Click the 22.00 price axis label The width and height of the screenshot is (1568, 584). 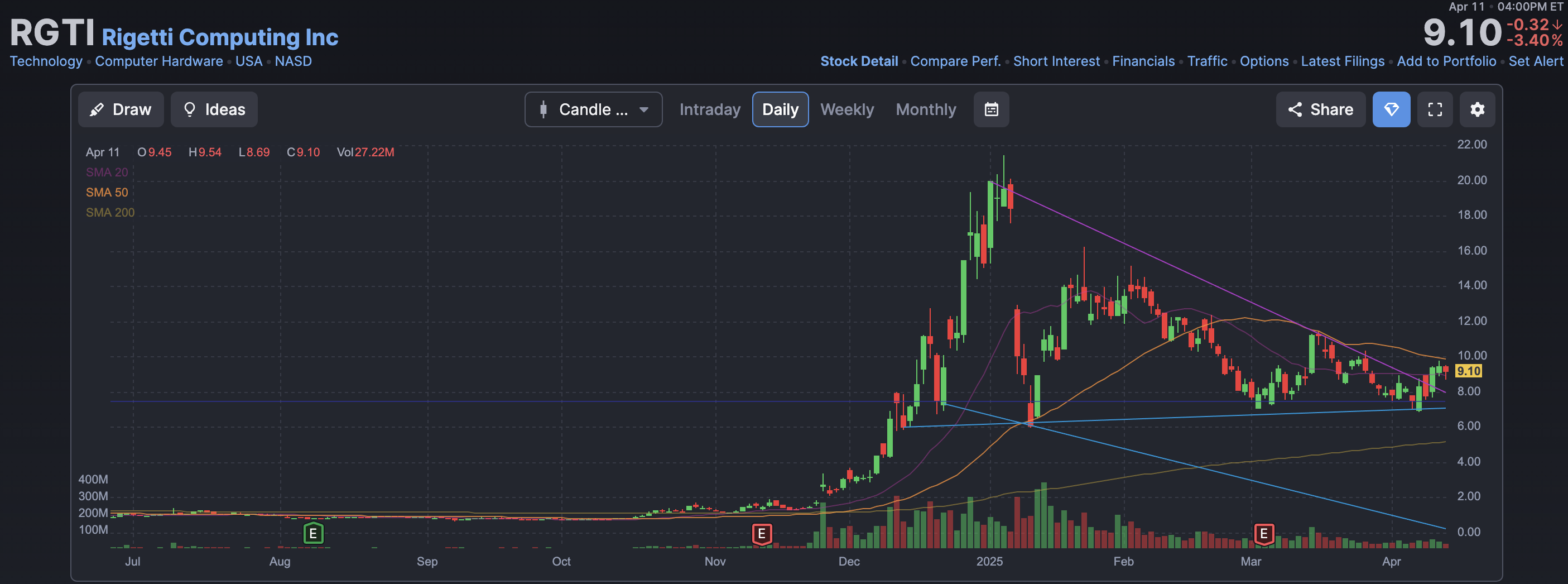pos(1471,145)
